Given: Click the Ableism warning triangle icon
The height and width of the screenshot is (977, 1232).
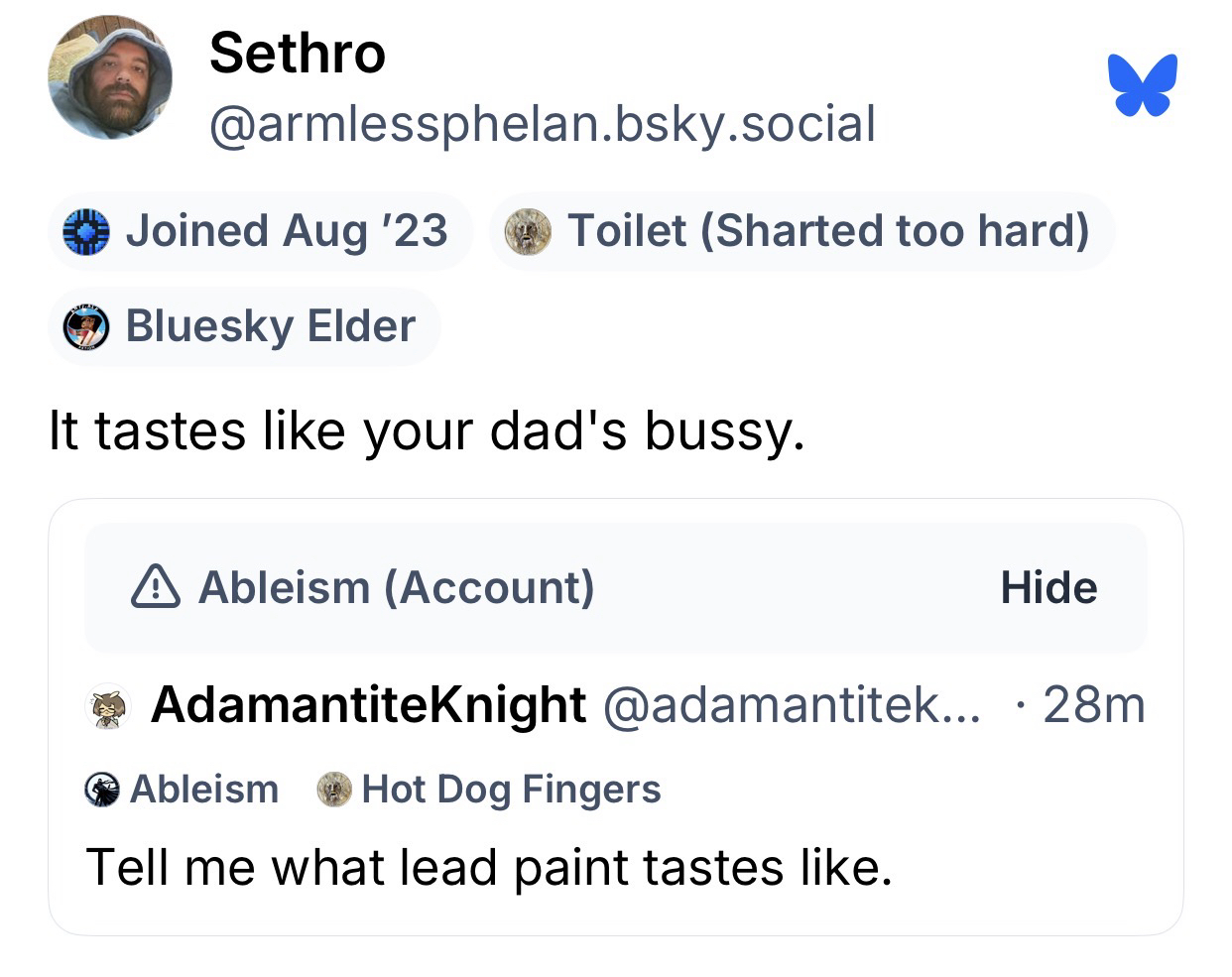Looking at the screenshot, I should point(156,587).
